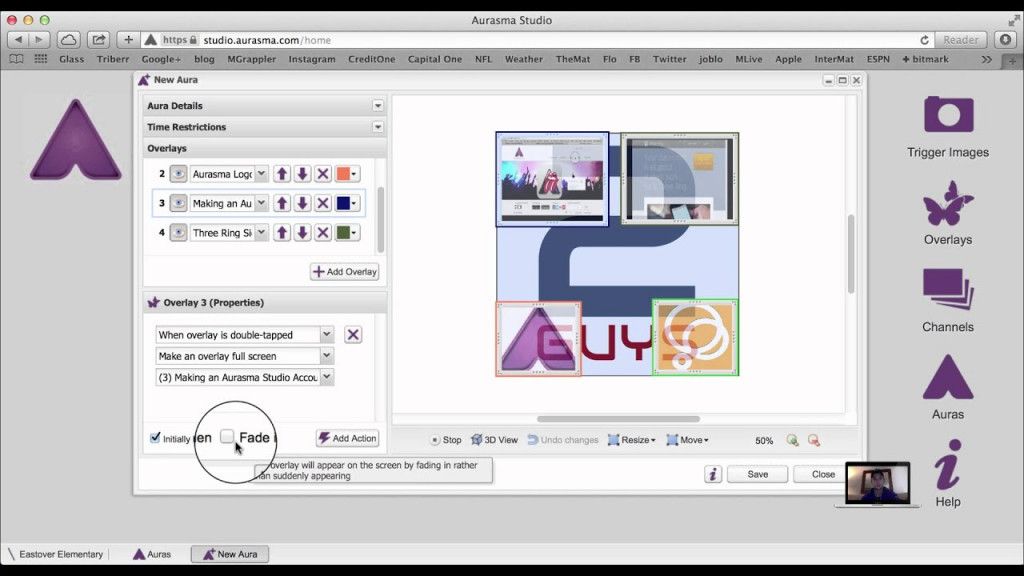Remove the double-tapped action
Screen dimensions: 1024x576
(x=353, y=335)
